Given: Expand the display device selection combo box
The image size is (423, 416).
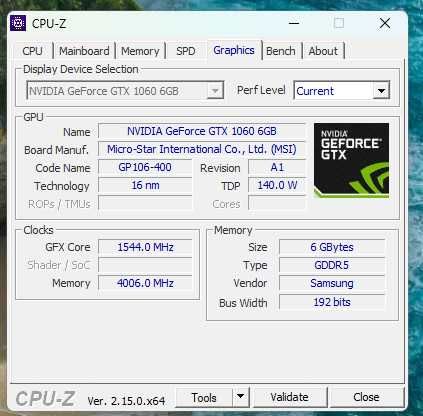Looking at the screenshot, I should 125,90.
